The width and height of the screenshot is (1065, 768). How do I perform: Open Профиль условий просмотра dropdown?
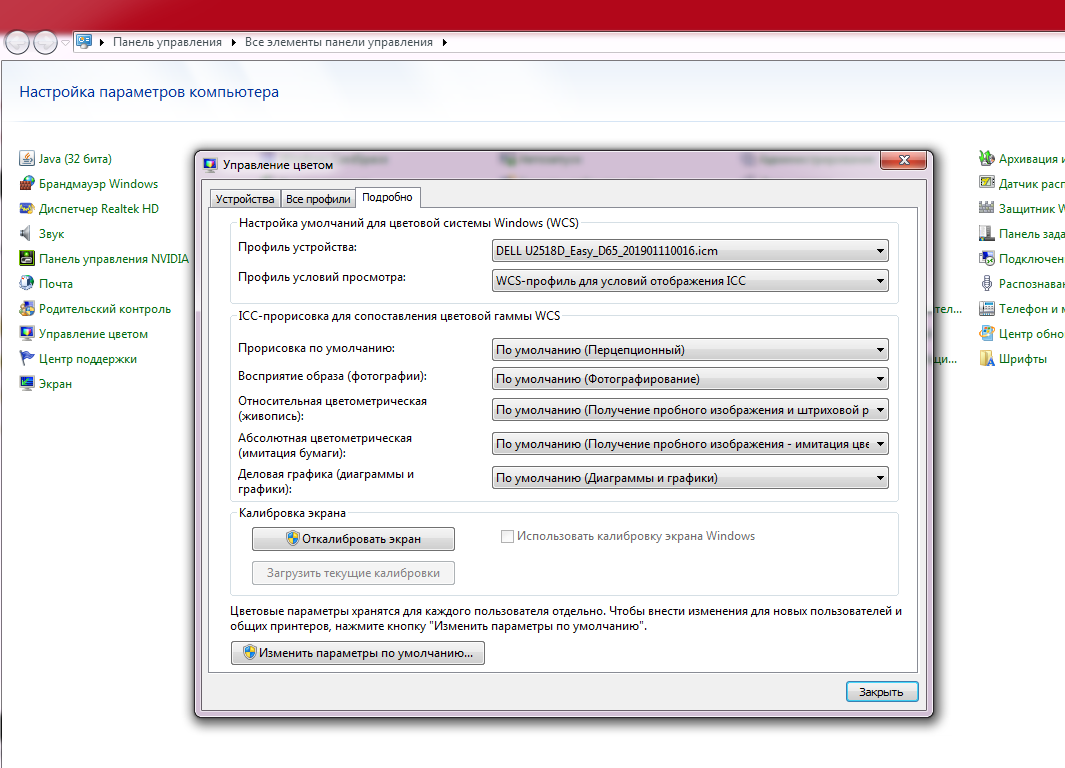click(x=690, y=281)
